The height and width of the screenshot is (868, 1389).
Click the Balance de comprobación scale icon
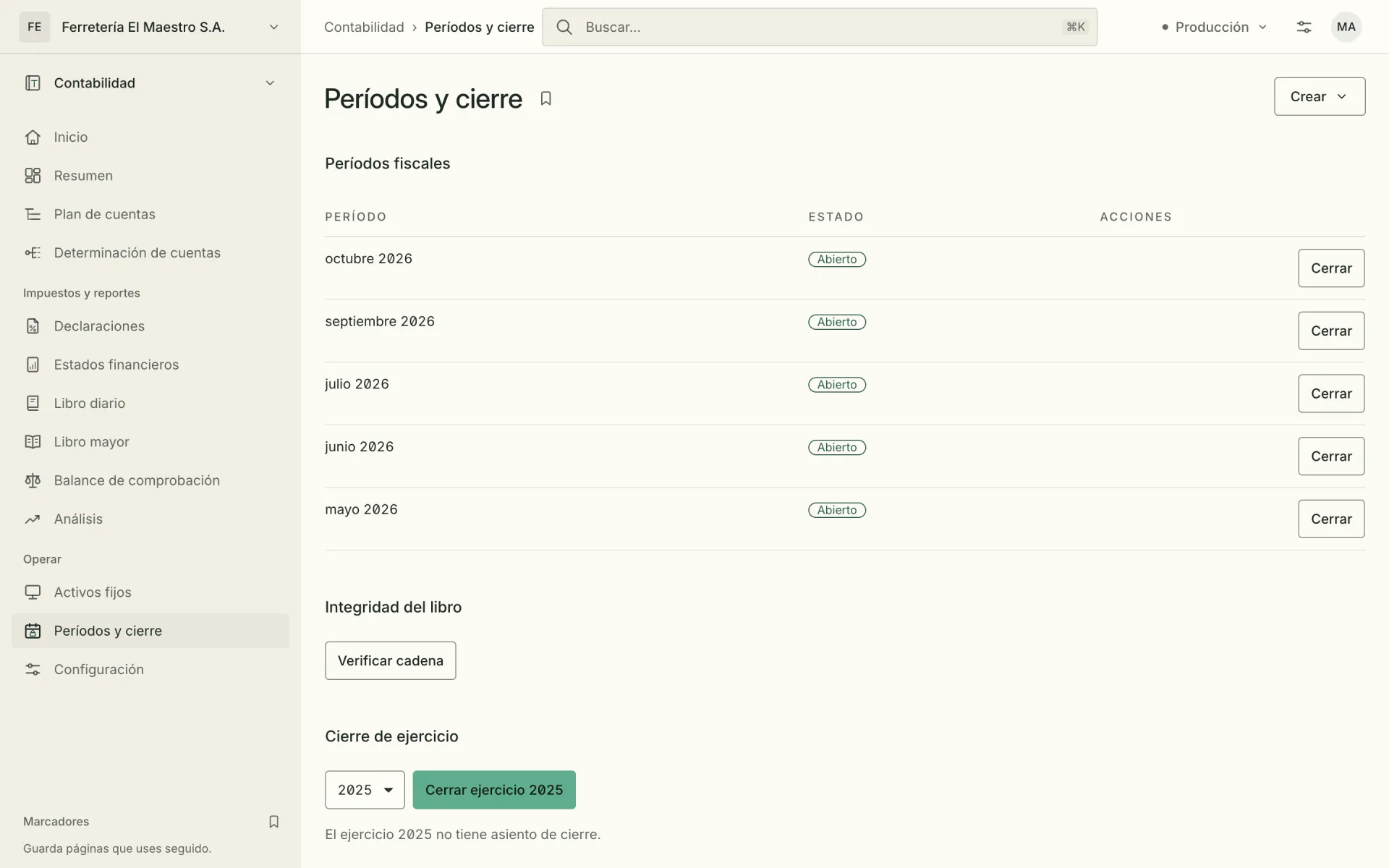coord(33,480)
